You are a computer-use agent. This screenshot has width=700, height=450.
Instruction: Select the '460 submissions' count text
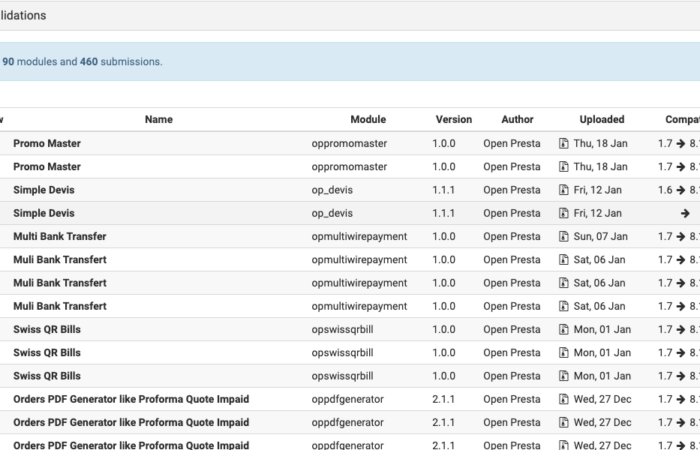click(x=120, y=62)
